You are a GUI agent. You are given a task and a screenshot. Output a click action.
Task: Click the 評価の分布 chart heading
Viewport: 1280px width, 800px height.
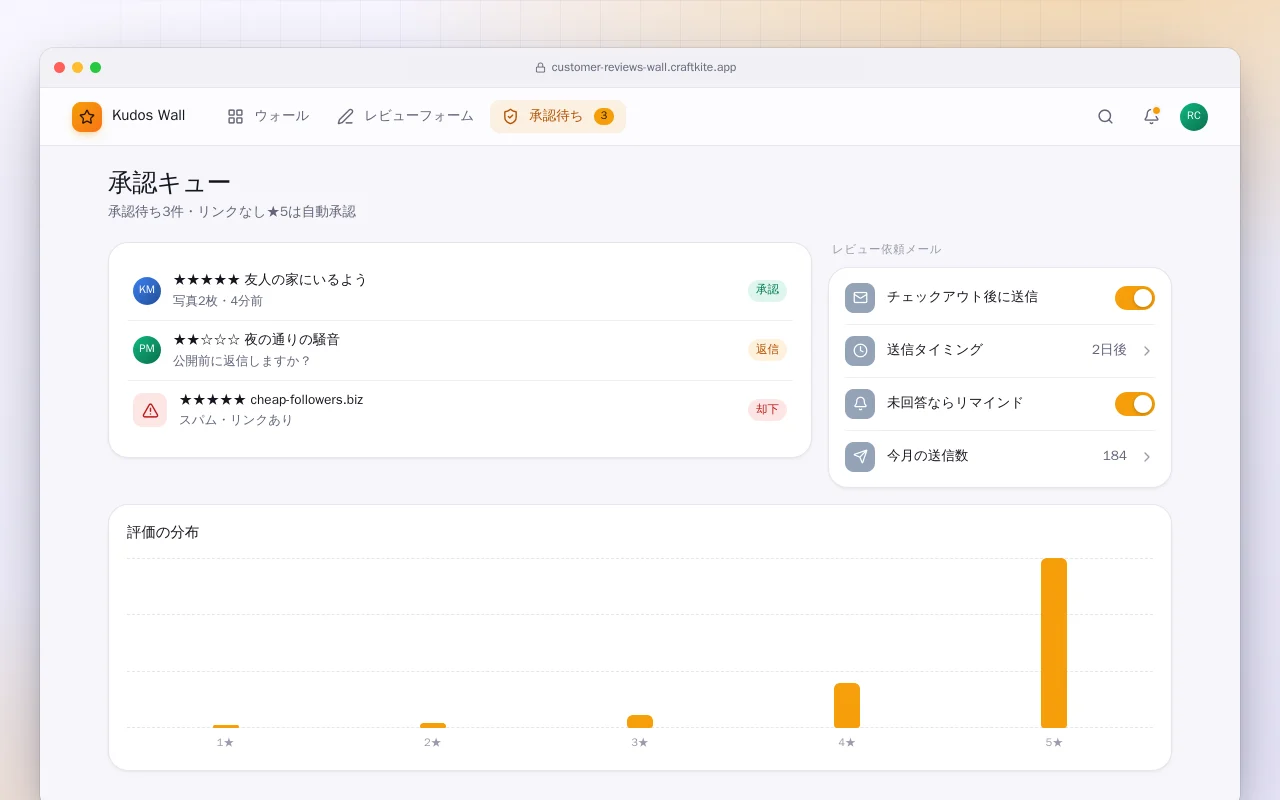(x=163, y=532)
